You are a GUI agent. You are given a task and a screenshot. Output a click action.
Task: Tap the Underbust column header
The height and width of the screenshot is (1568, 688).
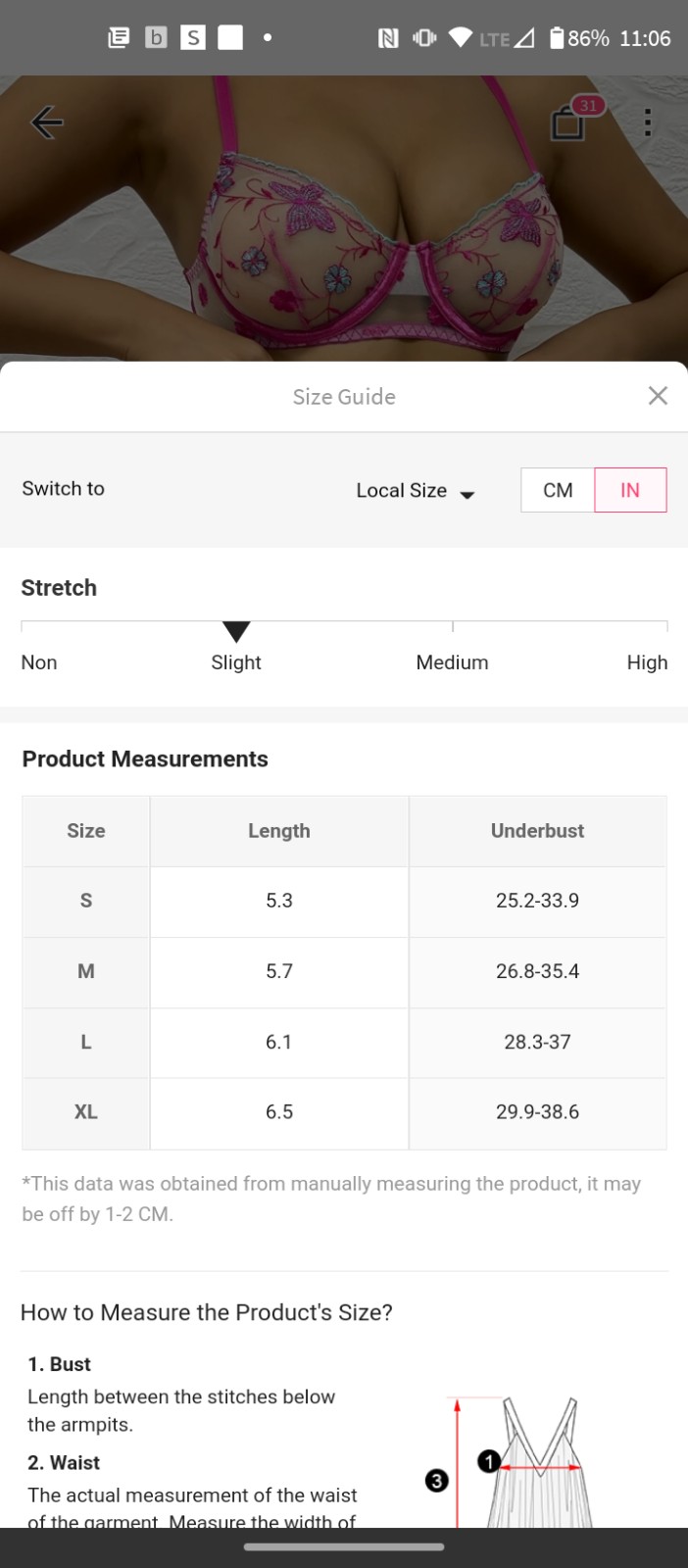537,831
